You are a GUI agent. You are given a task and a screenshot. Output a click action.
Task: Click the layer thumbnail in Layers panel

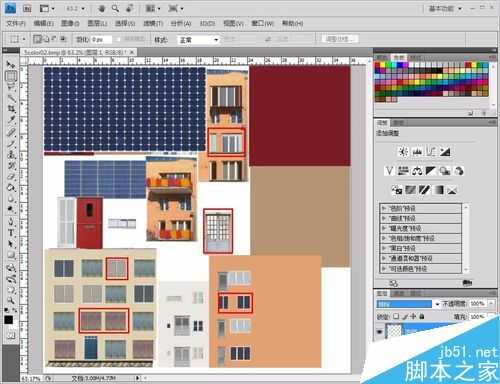coord(394,331)
